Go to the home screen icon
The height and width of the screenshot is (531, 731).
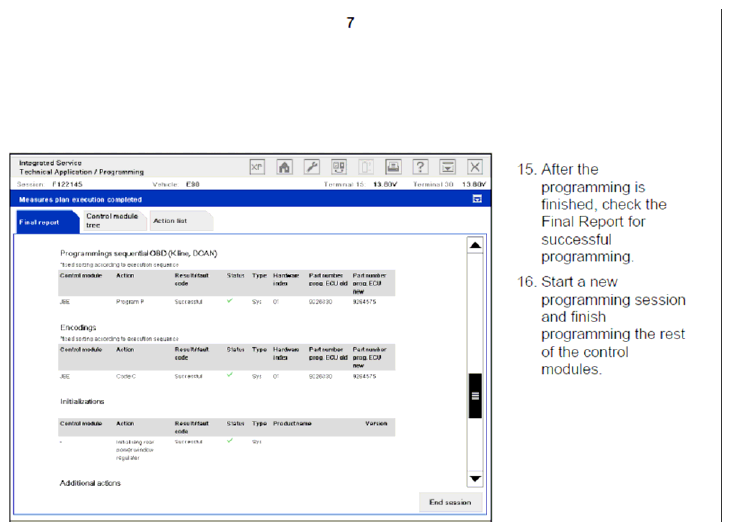[x=284, y=167]
